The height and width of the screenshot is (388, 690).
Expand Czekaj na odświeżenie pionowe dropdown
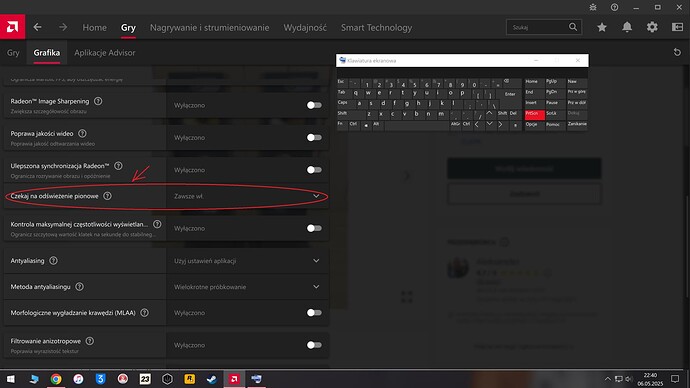(x=247, y=196)
